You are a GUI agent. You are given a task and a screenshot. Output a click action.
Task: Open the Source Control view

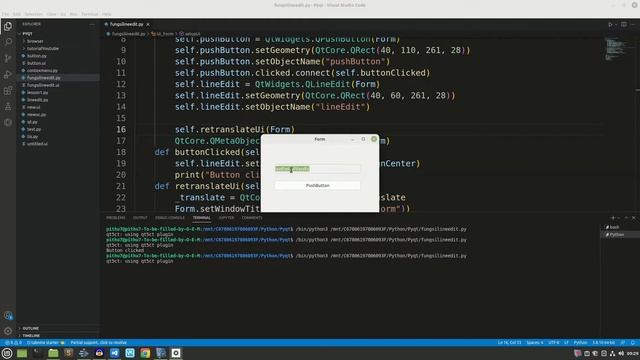8,58
